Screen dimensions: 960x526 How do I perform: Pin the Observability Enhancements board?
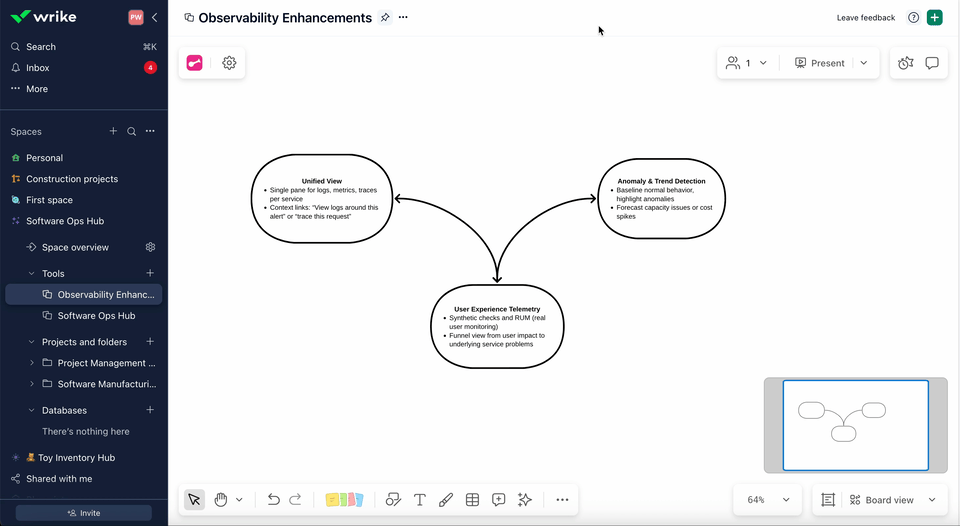tap(385, 18)
